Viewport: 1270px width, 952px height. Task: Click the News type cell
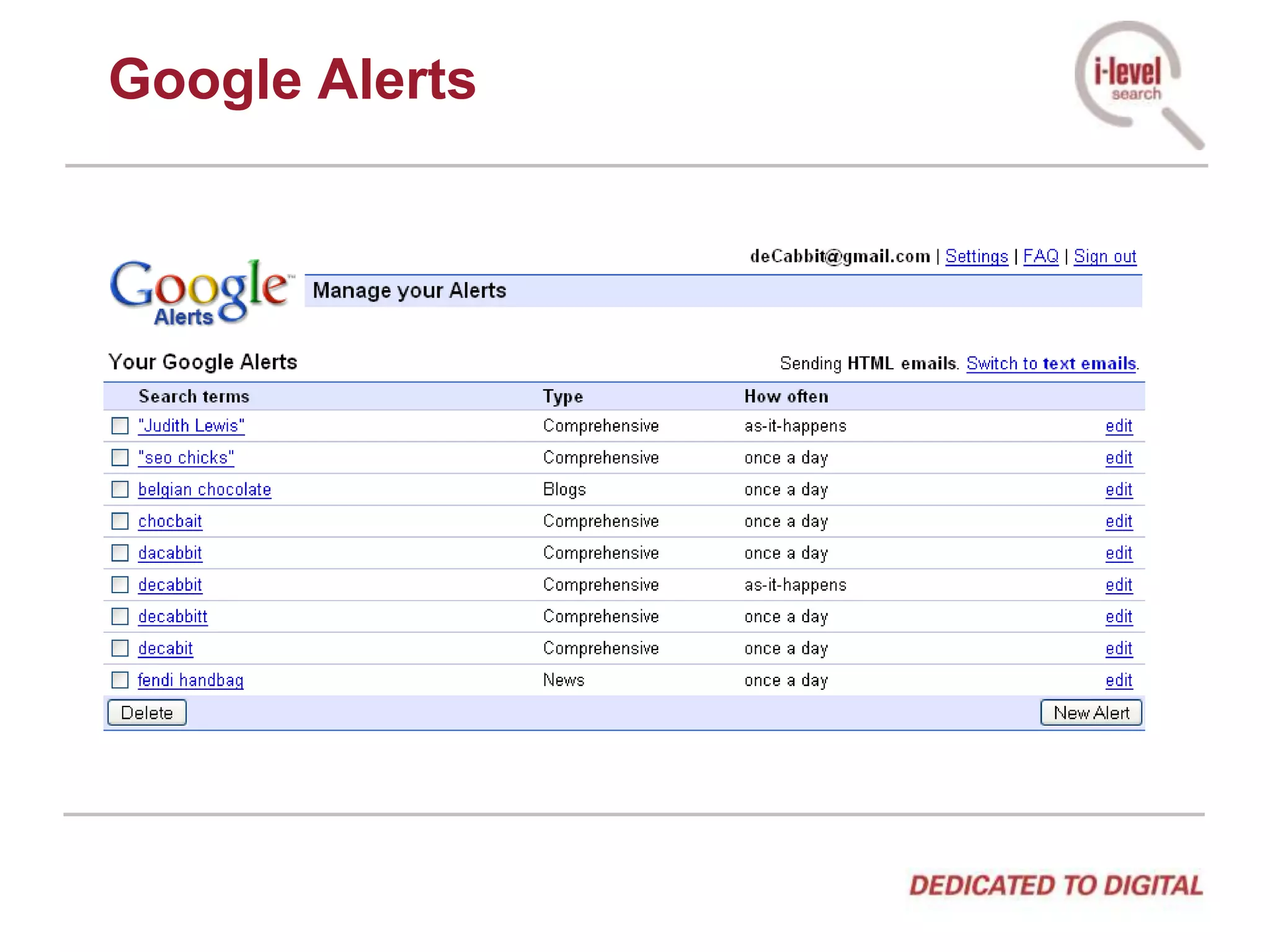click(564, 680)
